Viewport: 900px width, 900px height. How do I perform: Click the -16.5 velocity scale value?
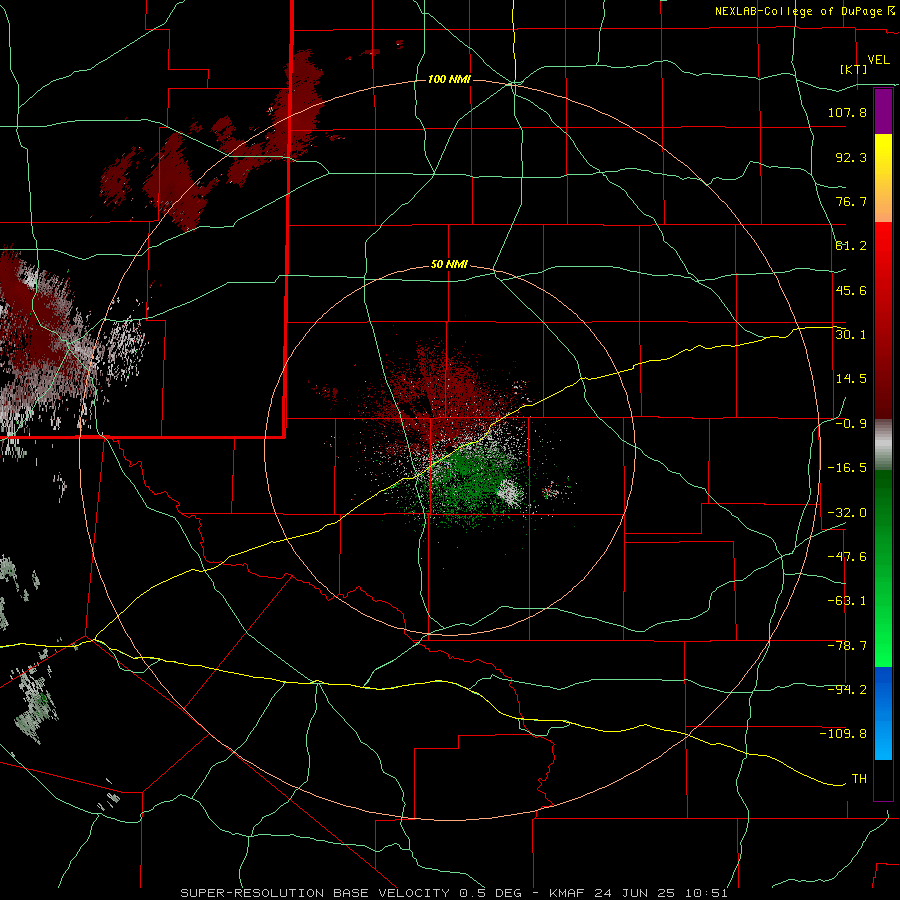847,468
